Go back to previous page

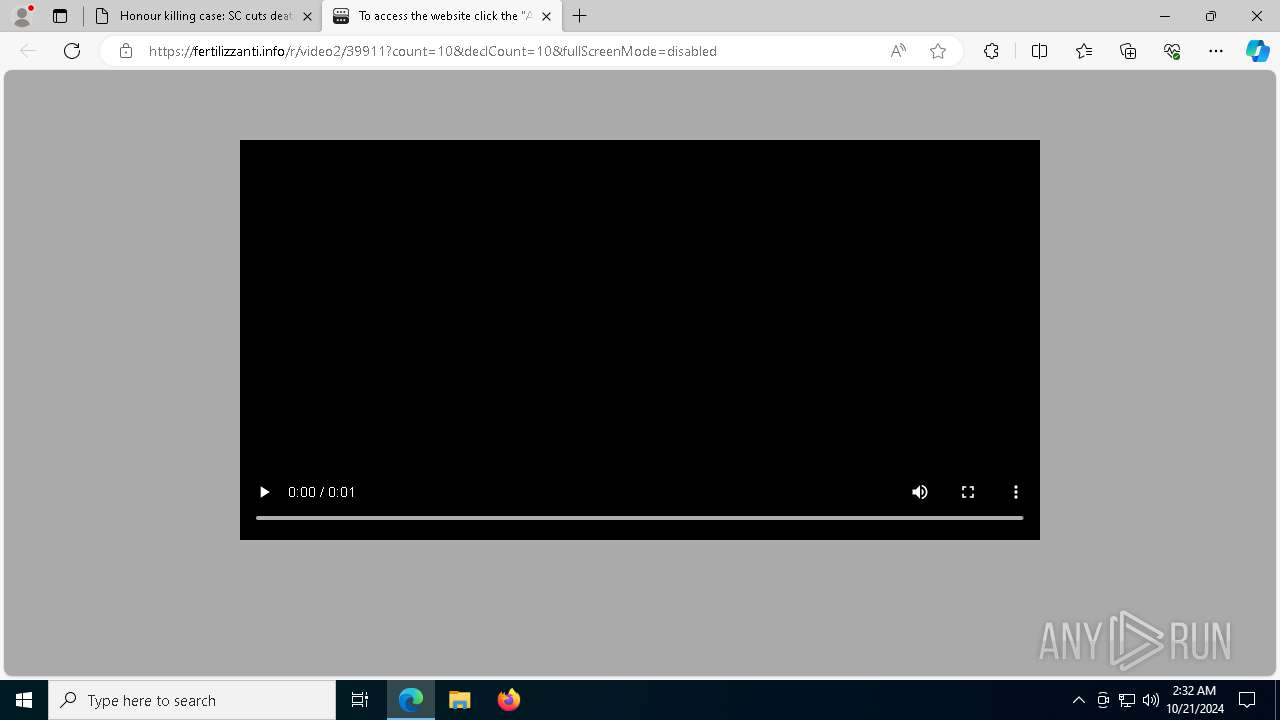[28, 51]
